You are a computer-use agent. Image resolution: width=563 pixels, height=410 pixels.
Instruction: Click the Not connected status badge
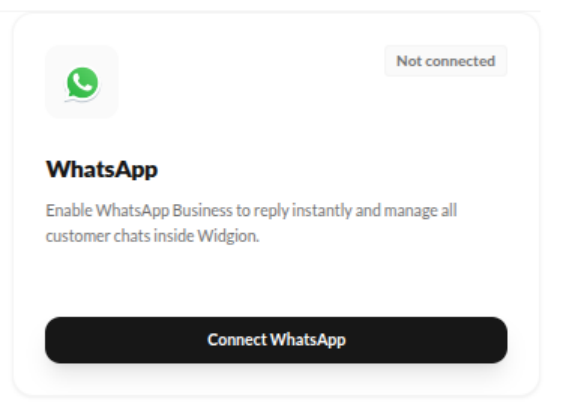tap(446, 61)
